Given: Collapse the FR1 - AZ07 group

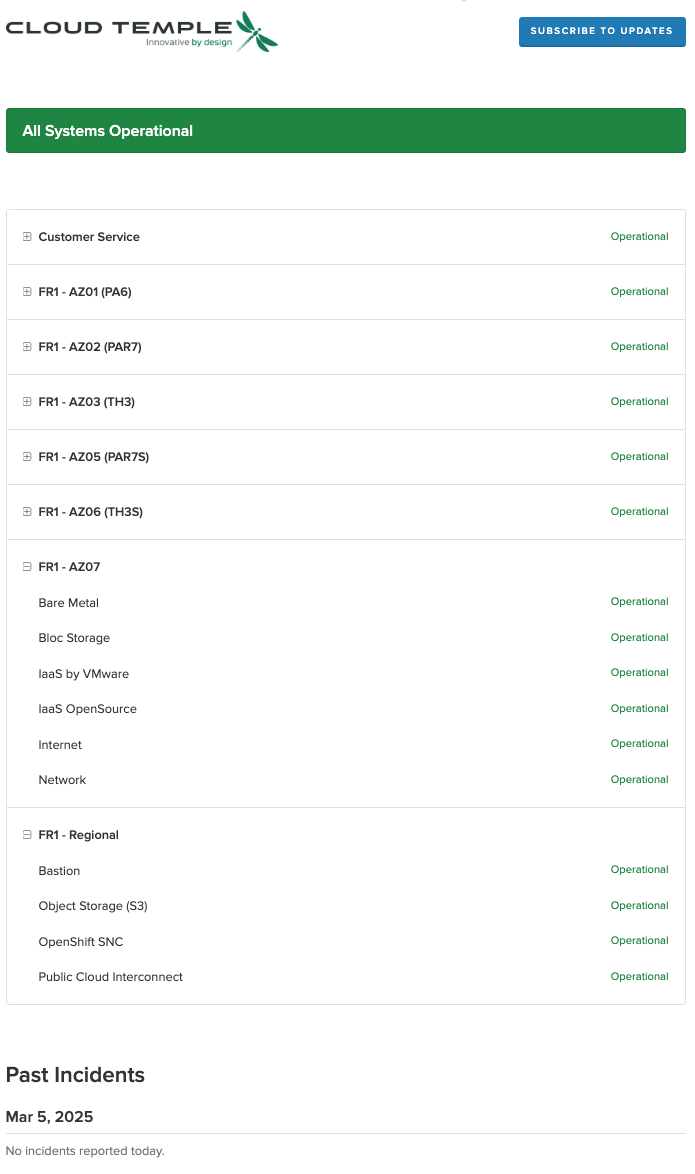Looking at the screenshot, I should click(x=27, y=567).
